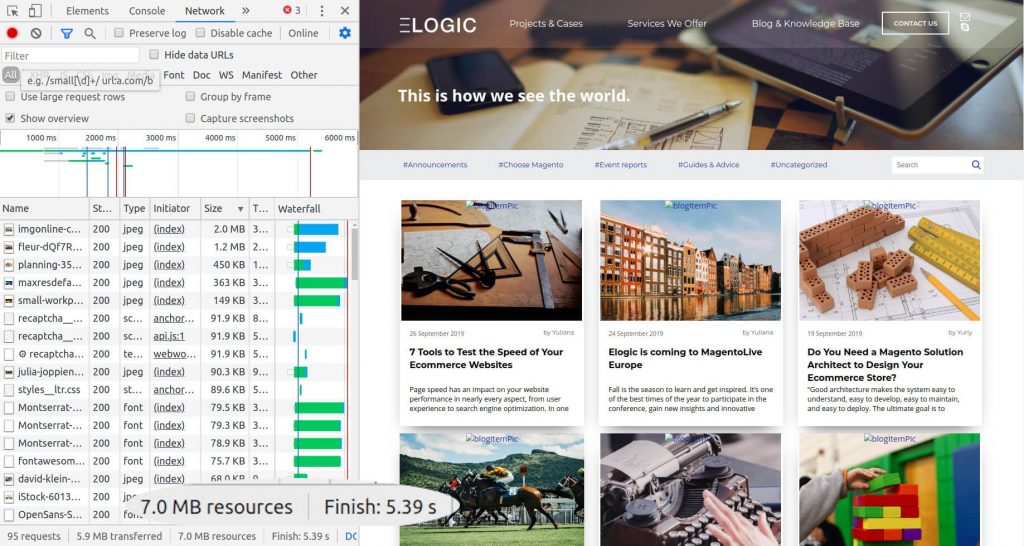Open Projects & Cases menu
Image resolution: width=1024 pixels, height=546 pixels.
(x=546, y=24)
